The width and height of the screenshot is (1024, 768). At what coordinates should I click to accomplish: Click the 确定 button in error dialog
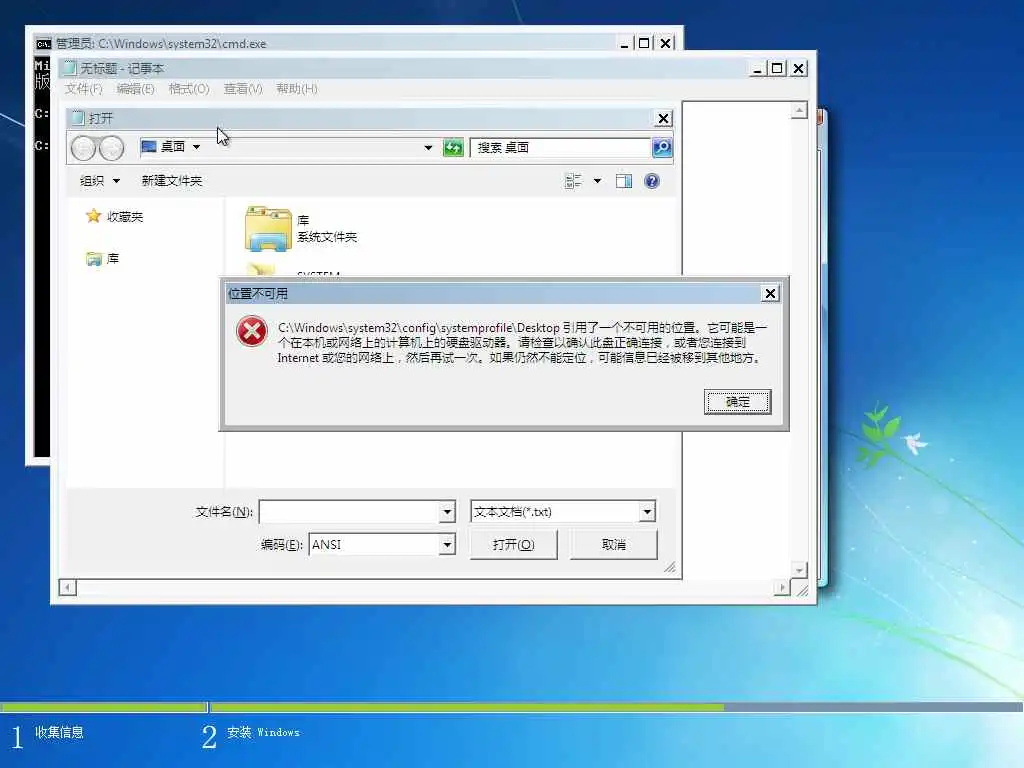click(737, 402)
